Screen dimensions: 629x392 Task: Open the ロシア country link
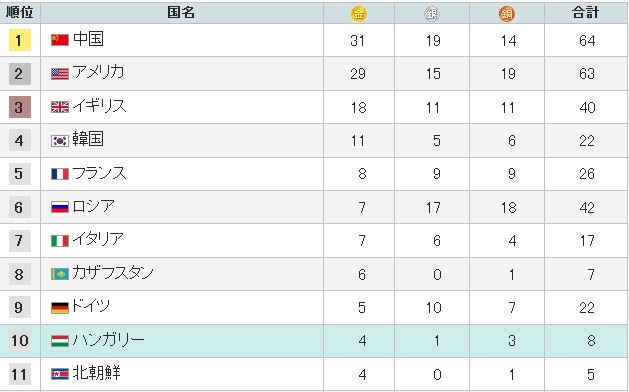(93, 206)
